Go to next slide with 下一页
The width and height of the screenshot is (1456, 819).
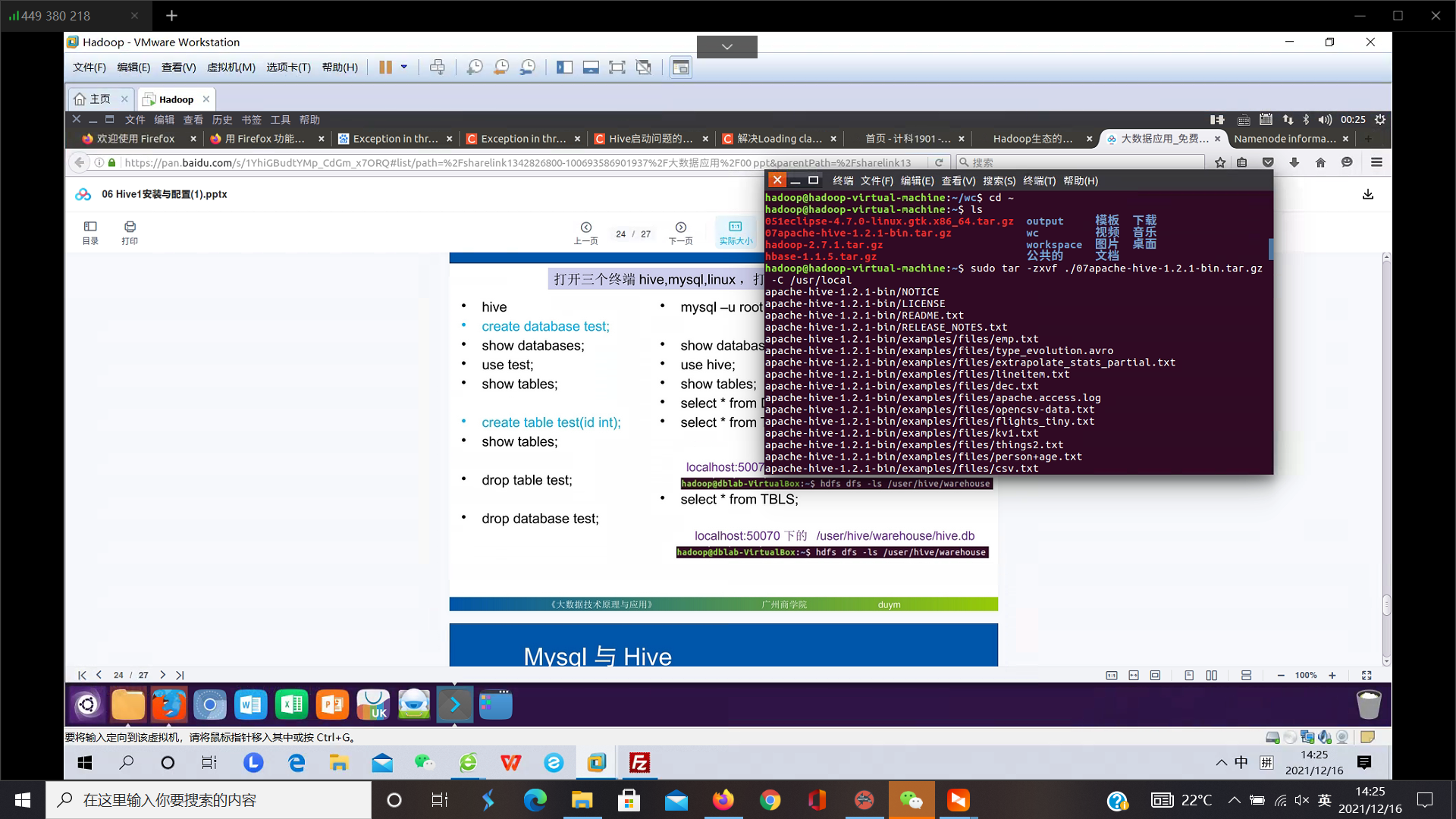[x=680, y=232]
